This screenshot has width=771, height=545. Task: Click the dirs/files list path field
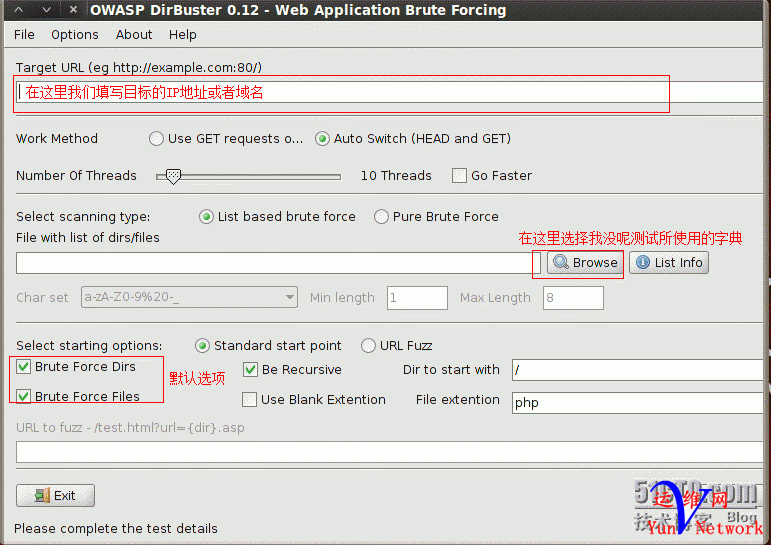coord(278,263)
